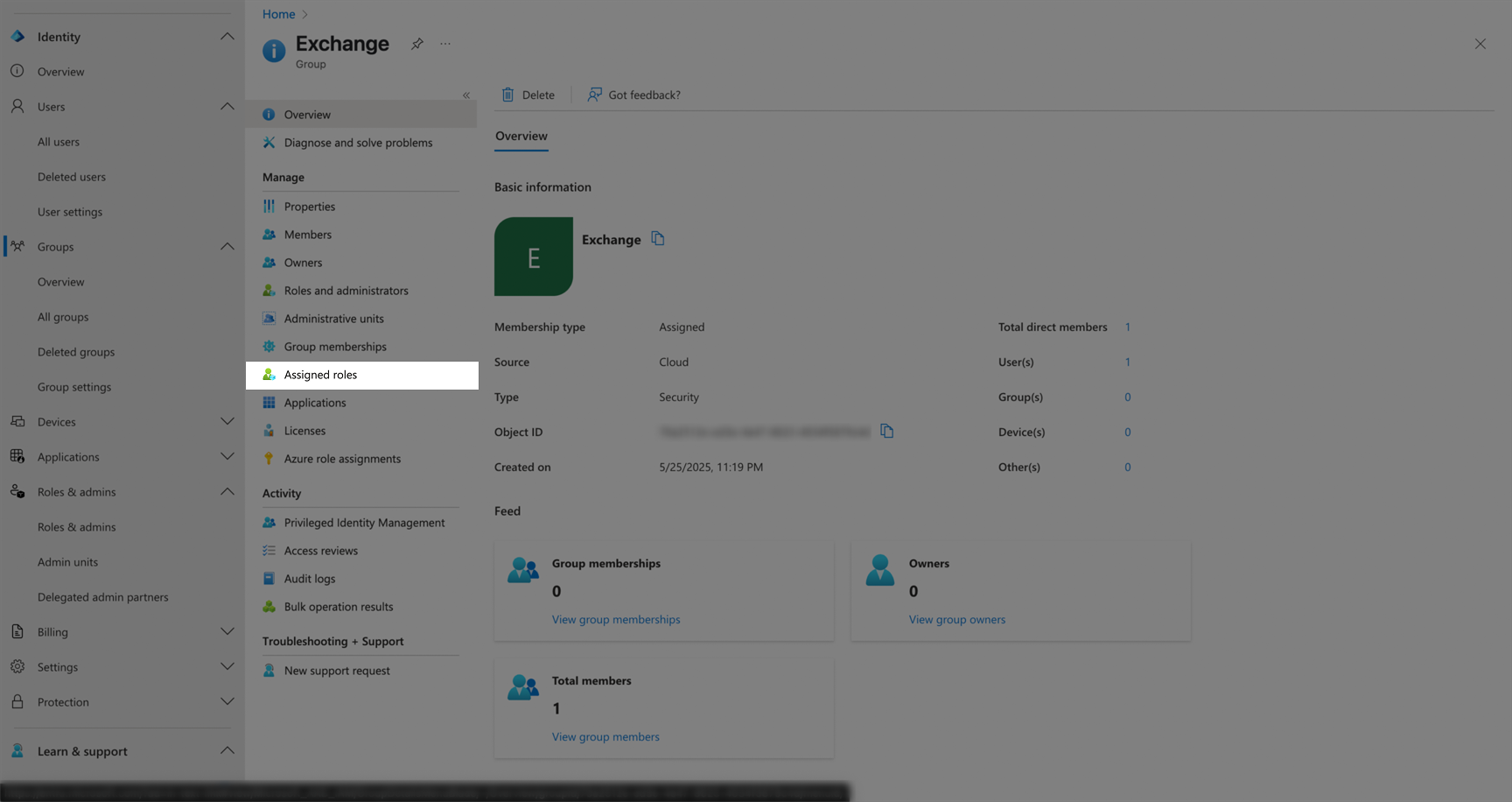The image size is (1512, 802).
Task: Click the Got feedback icon
Action: coord(594,95)
